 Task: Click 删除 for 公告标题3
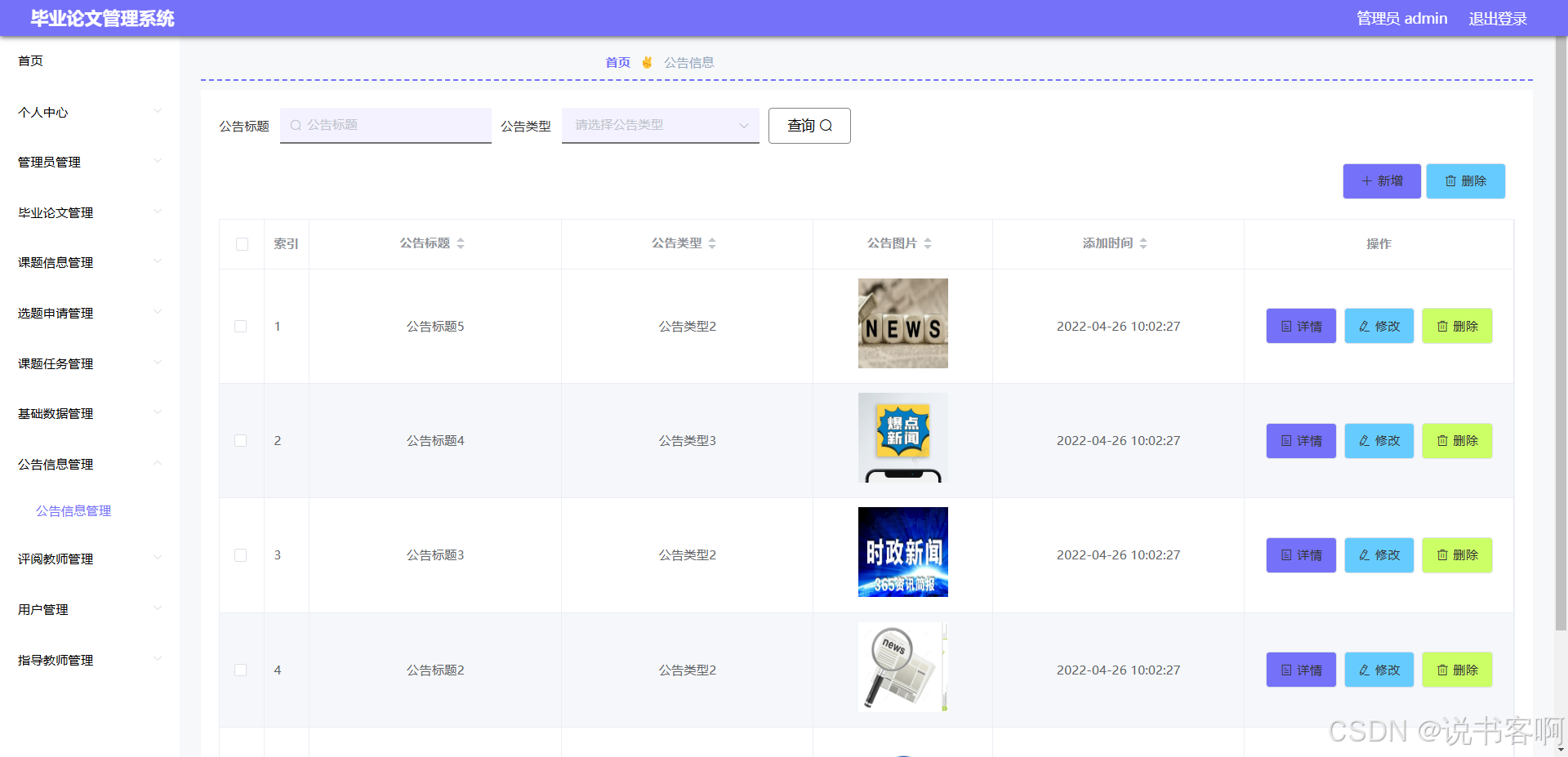(1457, 555)
